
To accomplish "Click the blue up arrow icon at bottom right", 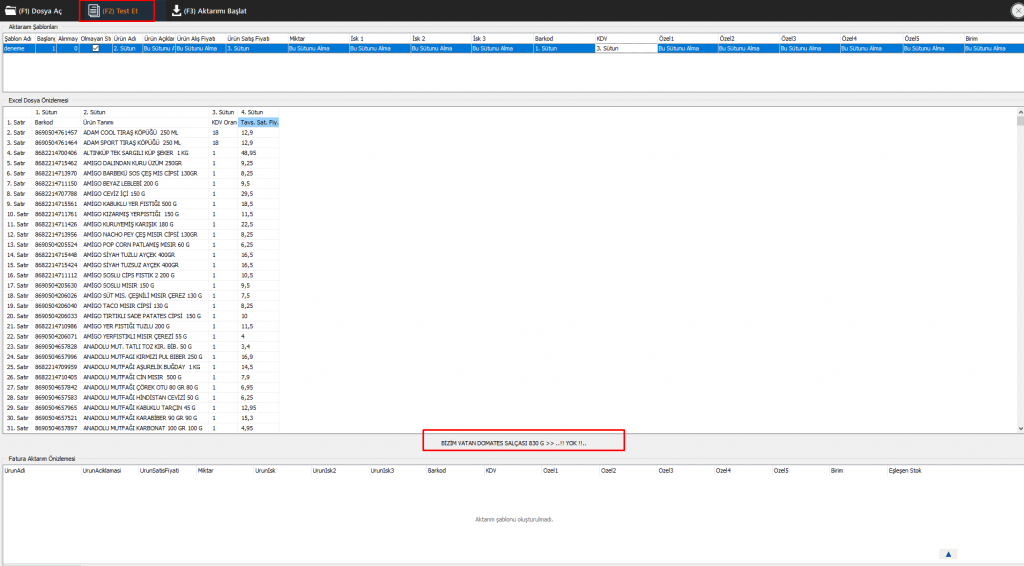I will [x=948, y=554].
